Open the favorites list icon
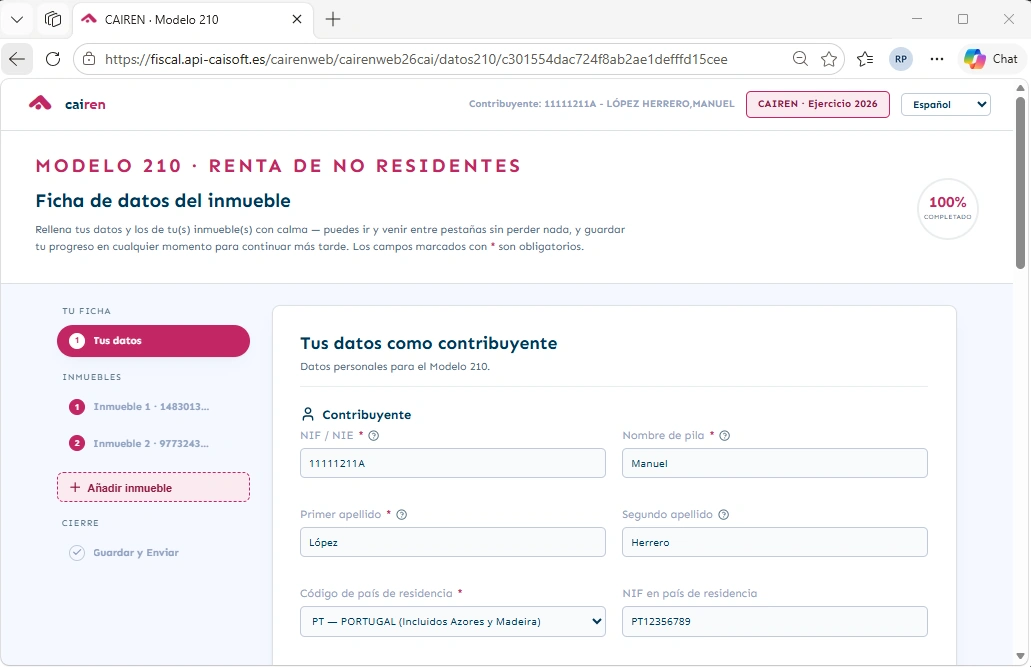 click(865, 59)
